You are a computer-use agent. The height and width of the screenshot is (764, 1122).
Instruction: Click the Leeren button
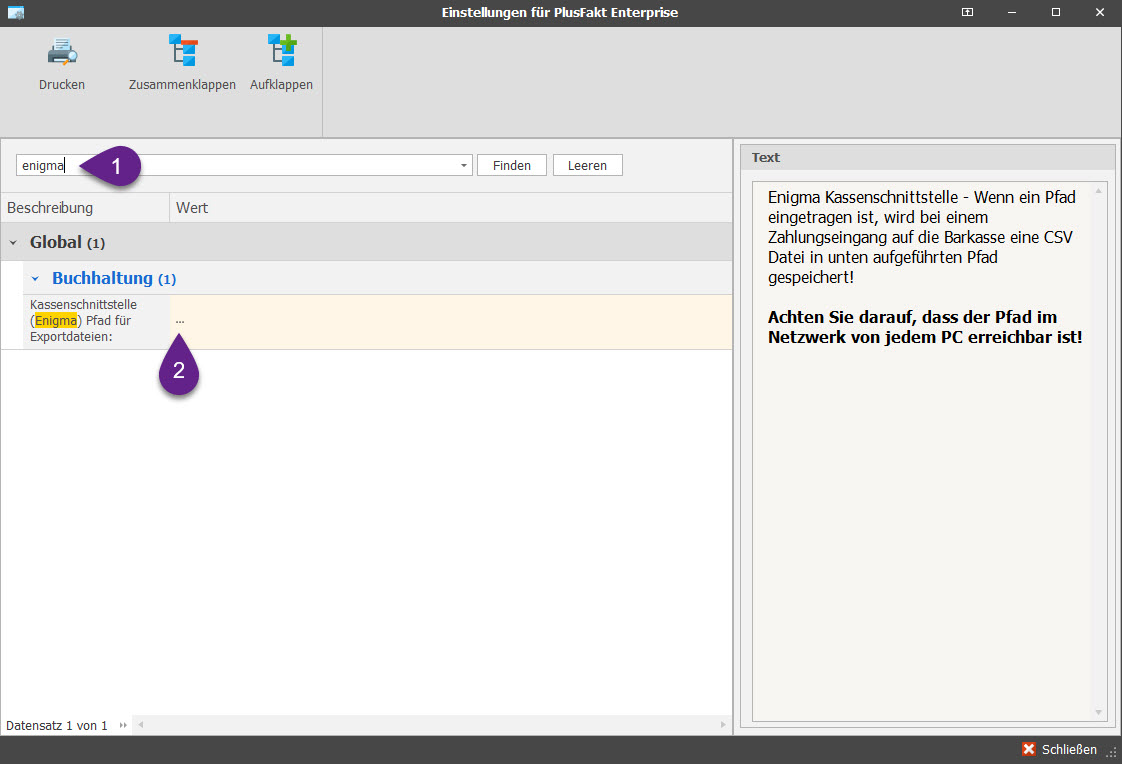587,165
